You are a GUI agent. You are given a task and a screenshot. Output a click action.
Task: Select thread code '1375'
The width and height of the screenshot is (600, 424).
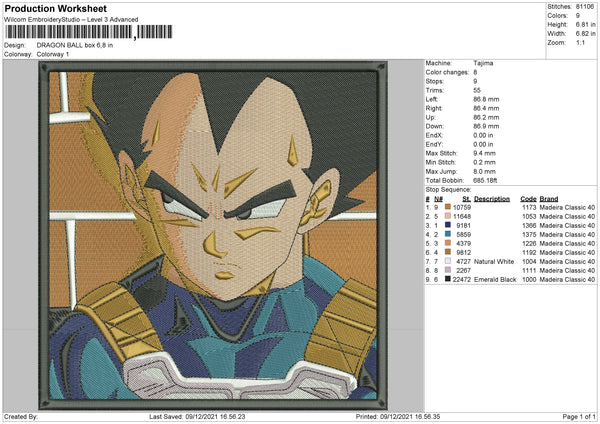(529, 235)
